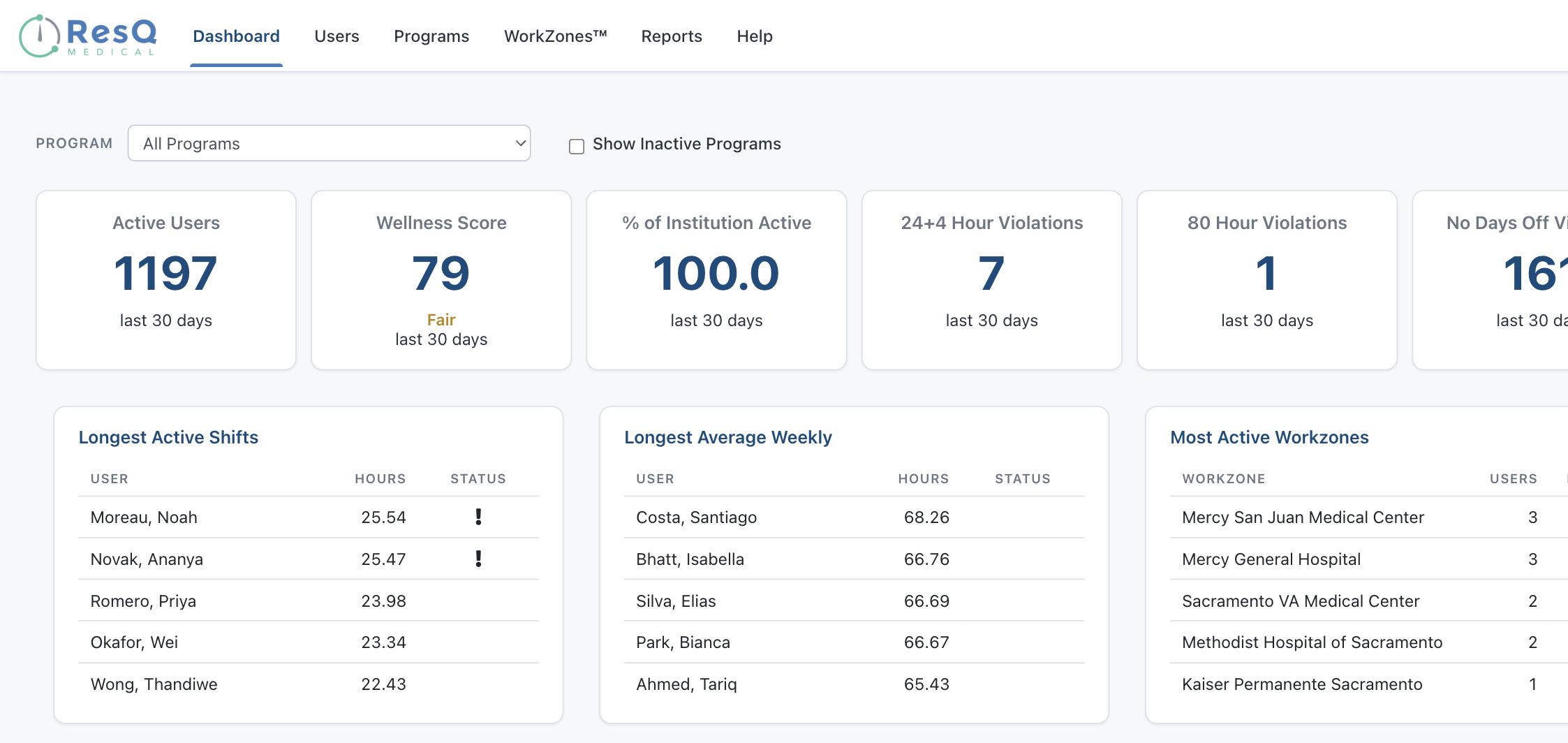Click Ahmed, Tariq row
The image size is (1568, 743).
(854, 684)
